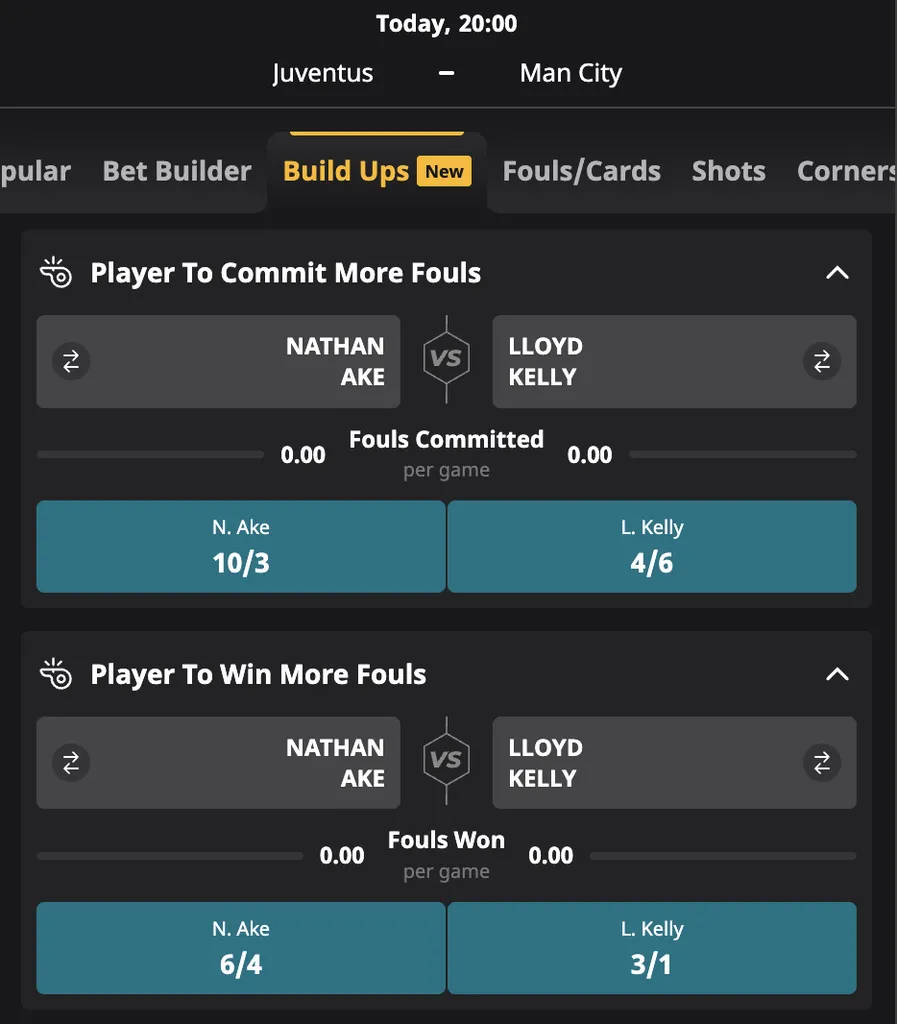Select the L. Kelly 3/1 odds
This screenshot has height=1024, width=897.
coord(652,948)
